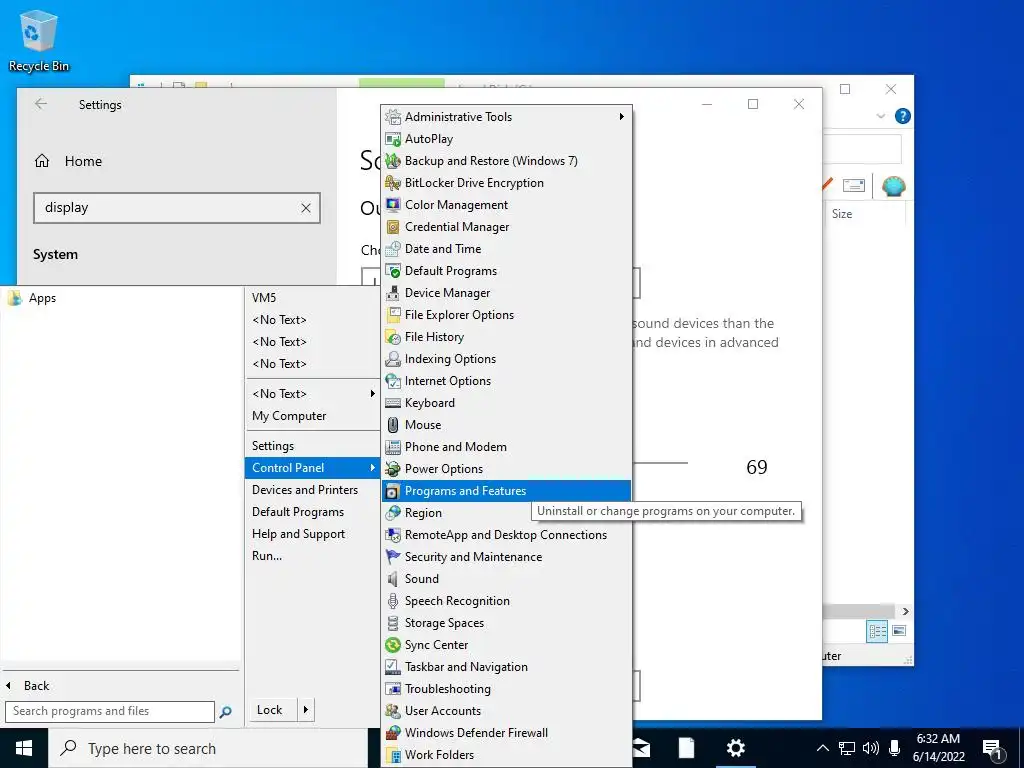
Task: Open the Date and Time icon
Action: [x=392, y=249]
